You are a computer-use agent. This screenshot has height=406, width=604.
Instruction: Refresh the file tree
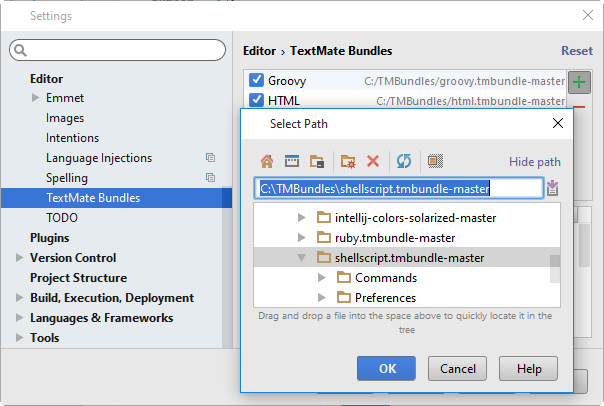coord(404,161)
